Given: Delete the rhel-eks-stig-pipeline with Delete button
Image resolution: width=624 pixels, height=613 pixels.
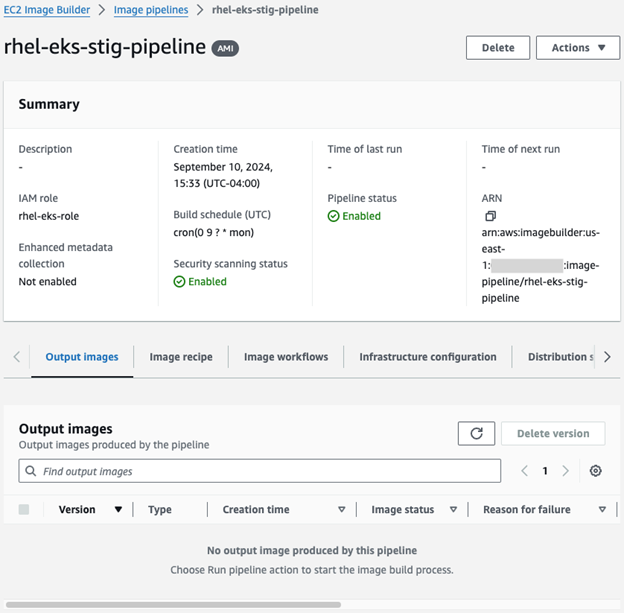Looking at the screenshot, I should pos(498,48).
